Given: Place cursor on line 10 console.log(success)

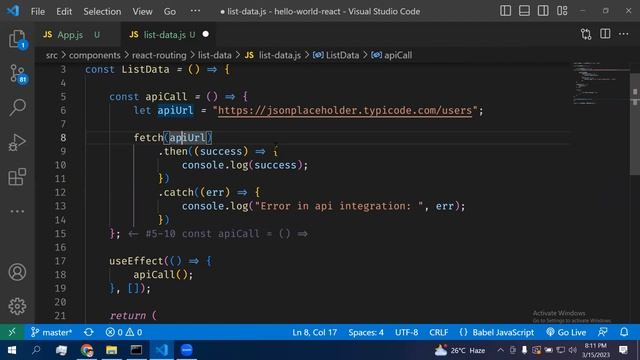Looking at the screenshot, I should [244, 165].
